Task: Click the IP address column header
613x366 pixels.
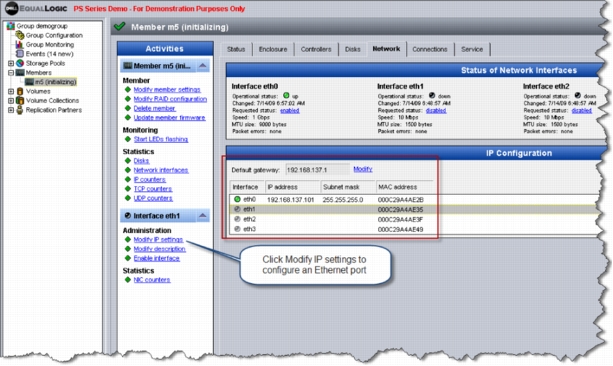Action: (293, 187)
